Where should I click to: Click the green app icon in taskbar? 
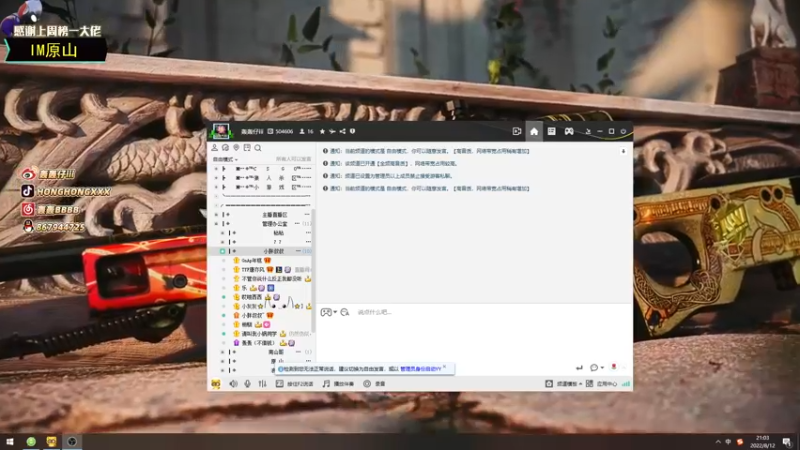point(31,441)
